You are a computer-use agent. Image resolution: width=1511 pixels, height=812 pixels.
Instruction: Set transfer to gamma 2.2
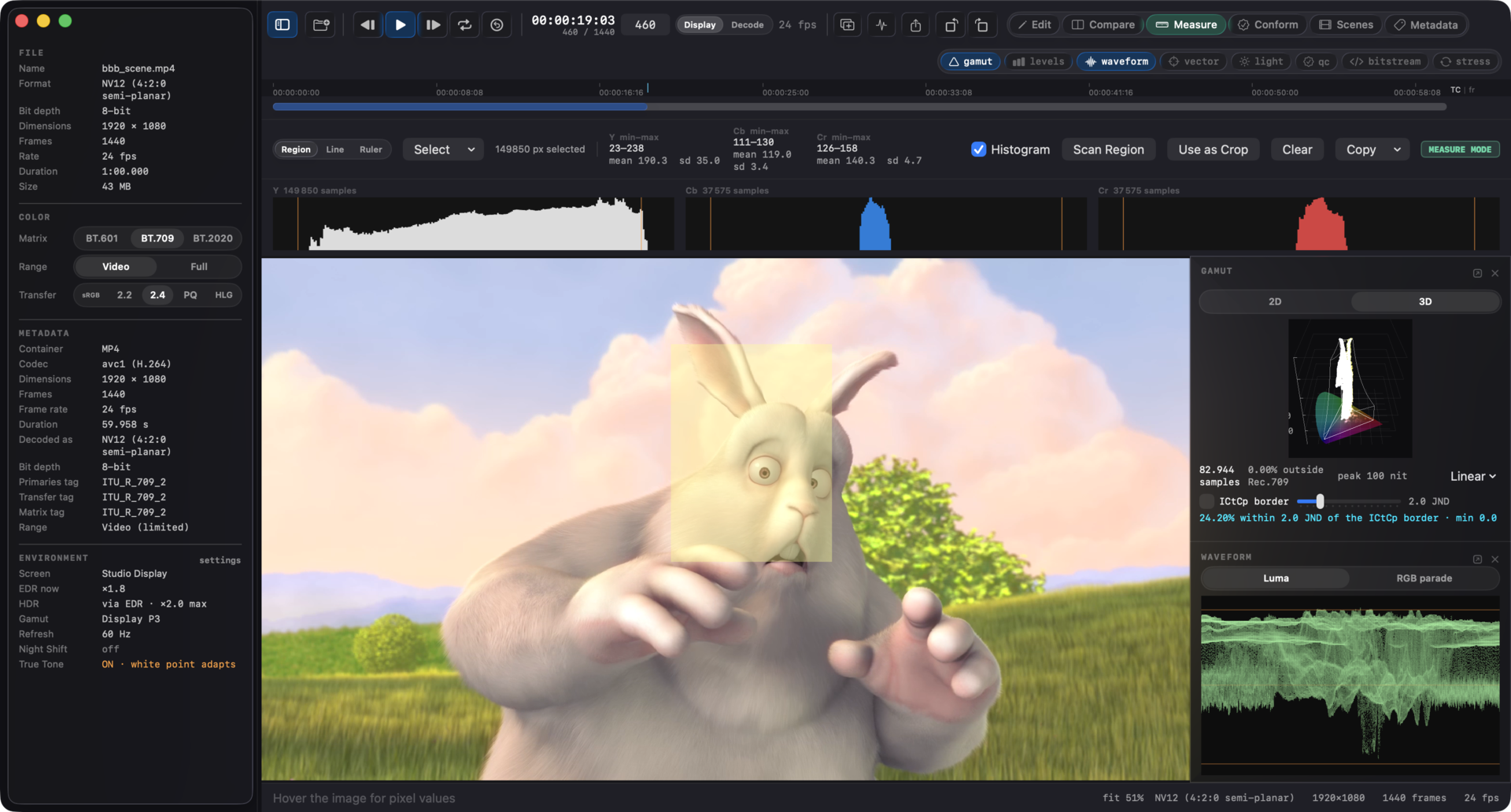click(x=124, y=295)
